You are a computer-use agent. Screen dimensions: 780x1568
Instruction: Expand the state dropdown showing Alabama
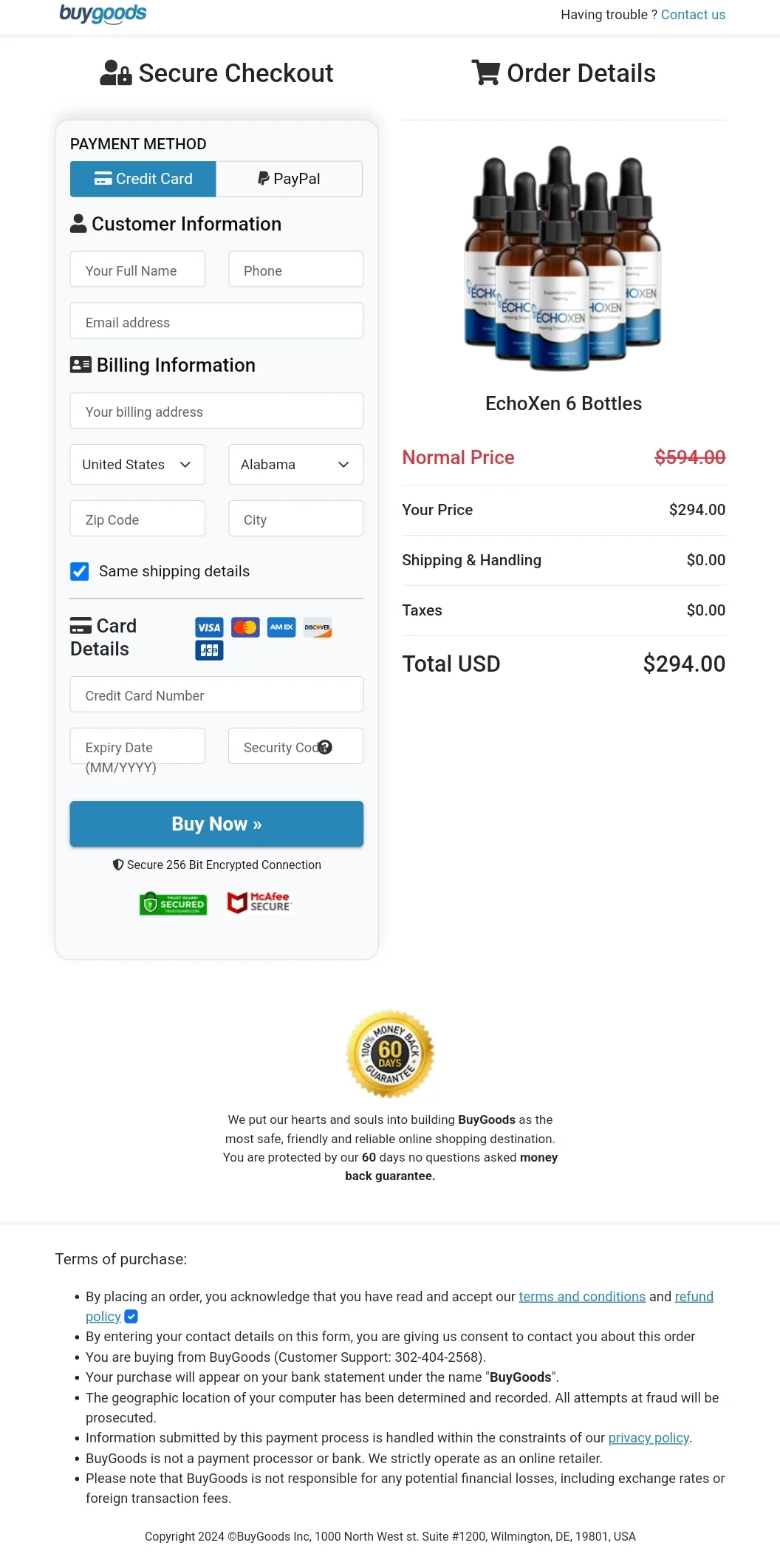click(295, 464)
